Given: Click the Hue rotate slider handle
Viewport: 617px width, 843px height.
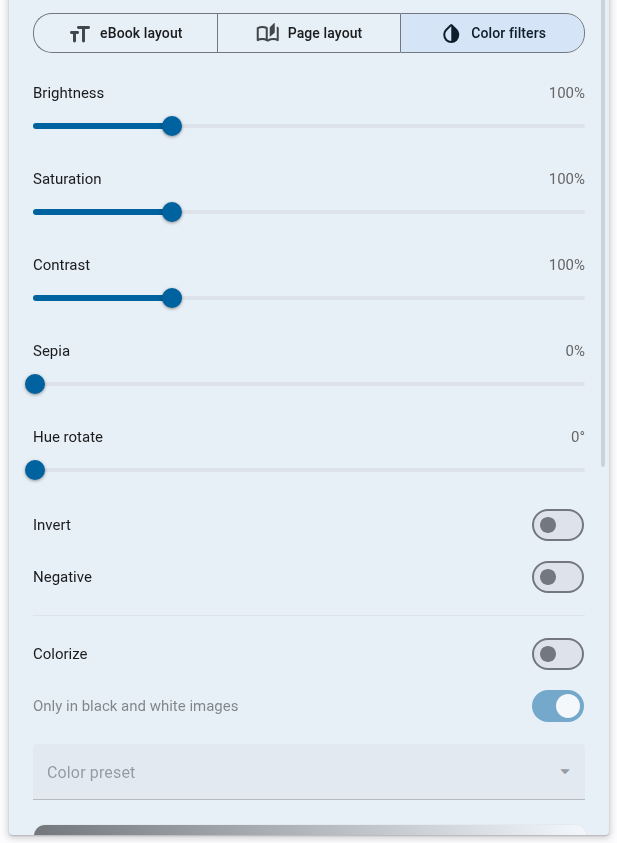Looking at the screenshot, I should click(x=35, y=470).
